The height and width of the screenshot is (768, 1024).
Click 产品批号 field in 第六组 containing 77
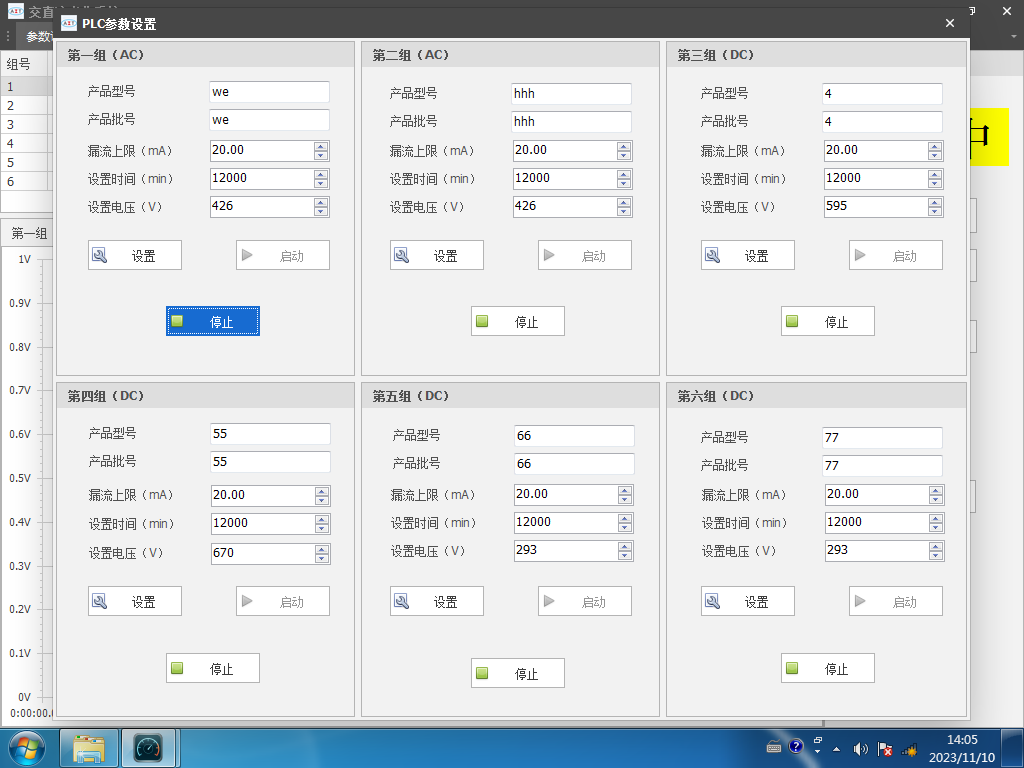click(882, 465)
